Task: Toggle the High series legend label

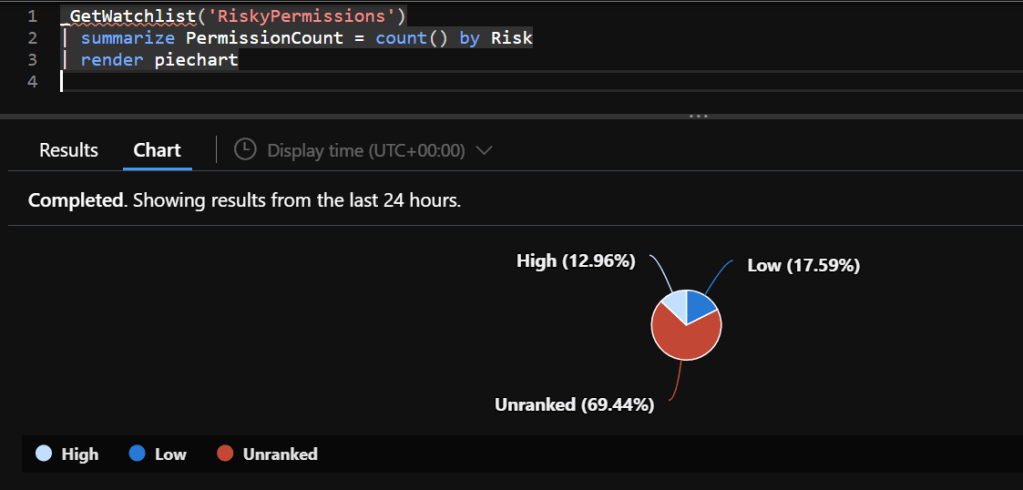Action: coord(80,454)
